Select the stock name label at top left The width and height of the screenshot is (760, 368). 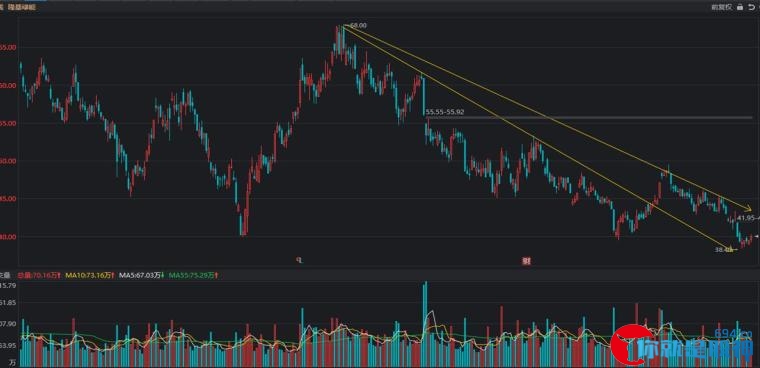[x=21, y=7]
